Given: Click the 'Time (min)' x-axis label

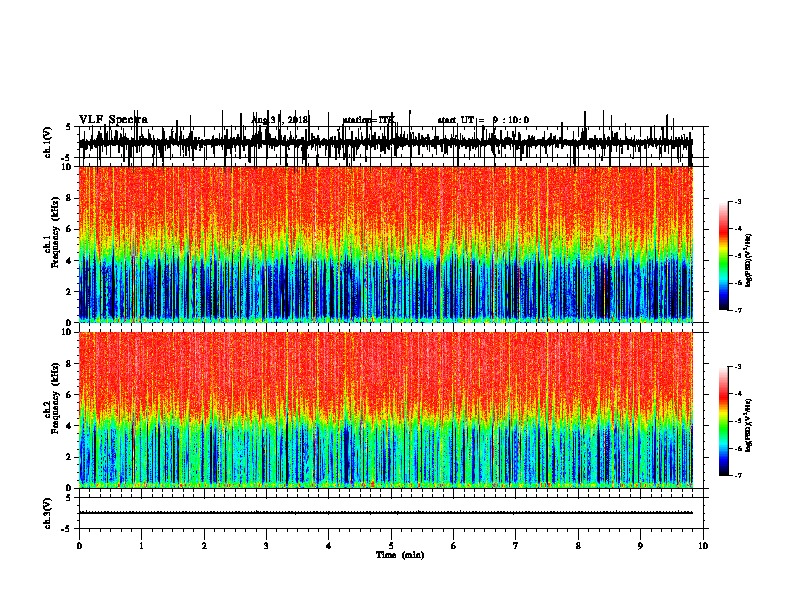Looking at the screenshot, I should pyautogui.click(x=400, y=555).
